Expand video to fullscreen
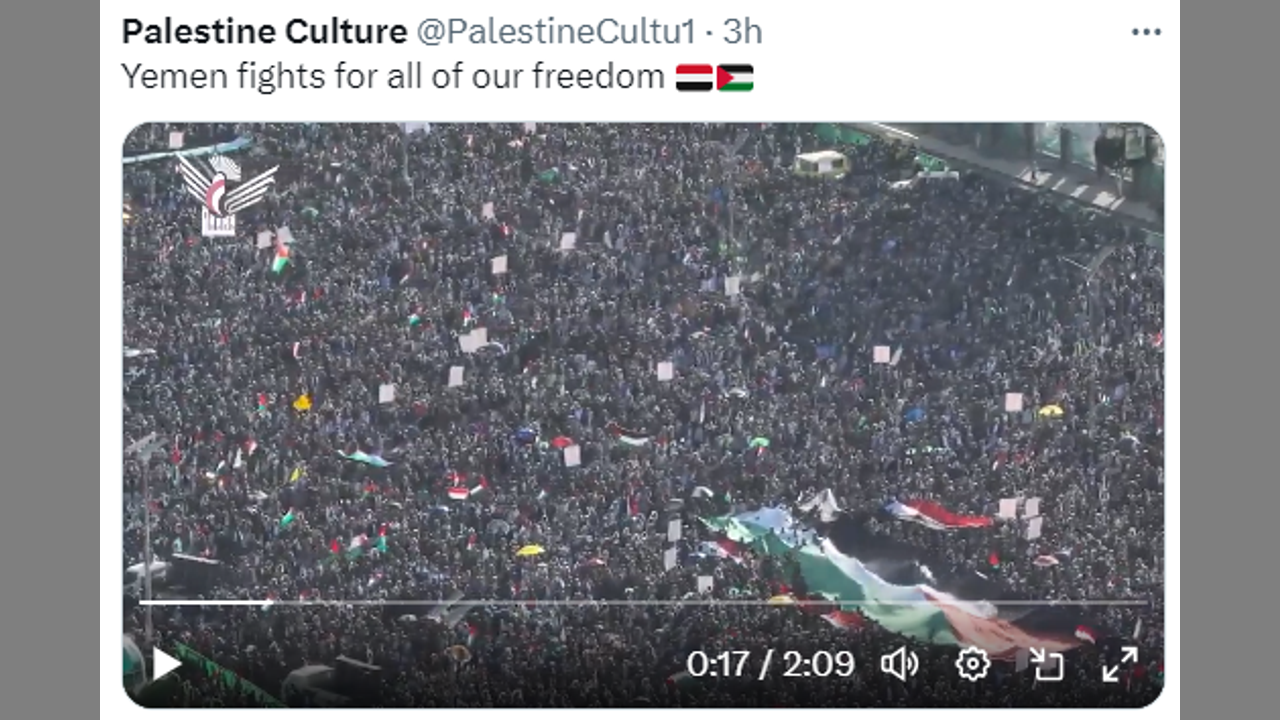This screenshot has width=1280, height=720. tap(1119, 663)
